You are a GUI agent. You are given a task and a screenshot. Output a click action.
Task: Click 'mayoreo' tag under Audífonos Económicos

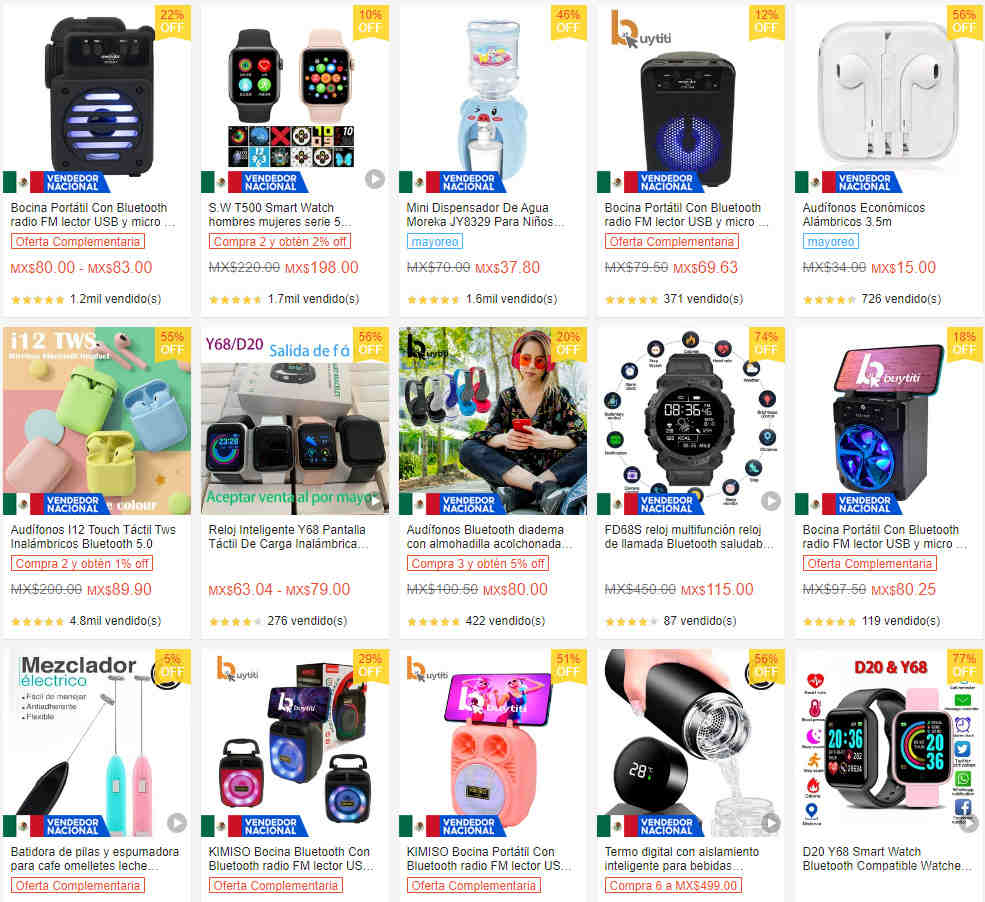pyautogui.click(x=830, y=241)
